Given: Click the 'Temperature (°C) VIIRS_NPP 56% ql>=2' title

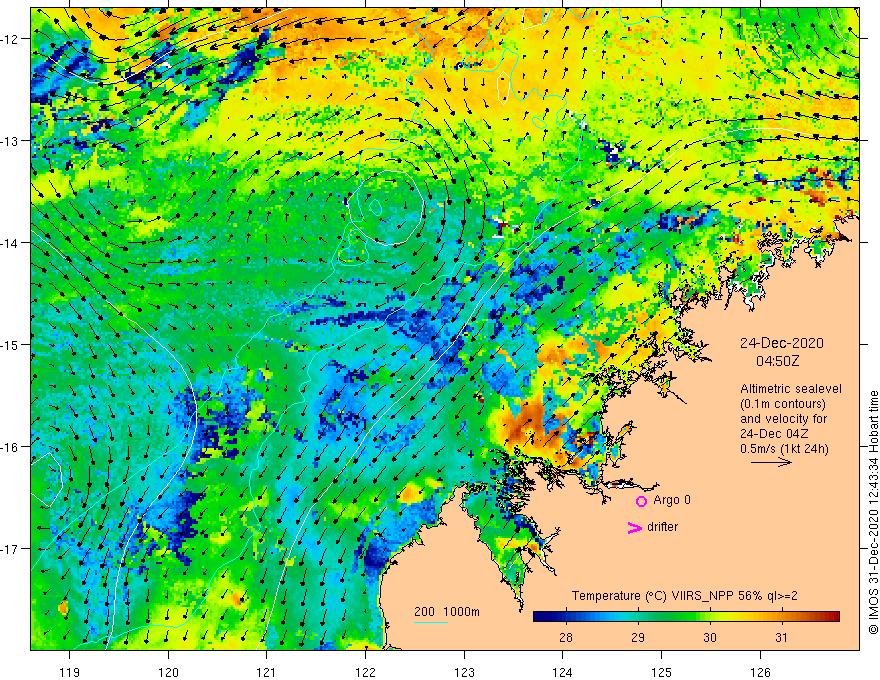Looking at the screenshot, I should pos(684,596).
